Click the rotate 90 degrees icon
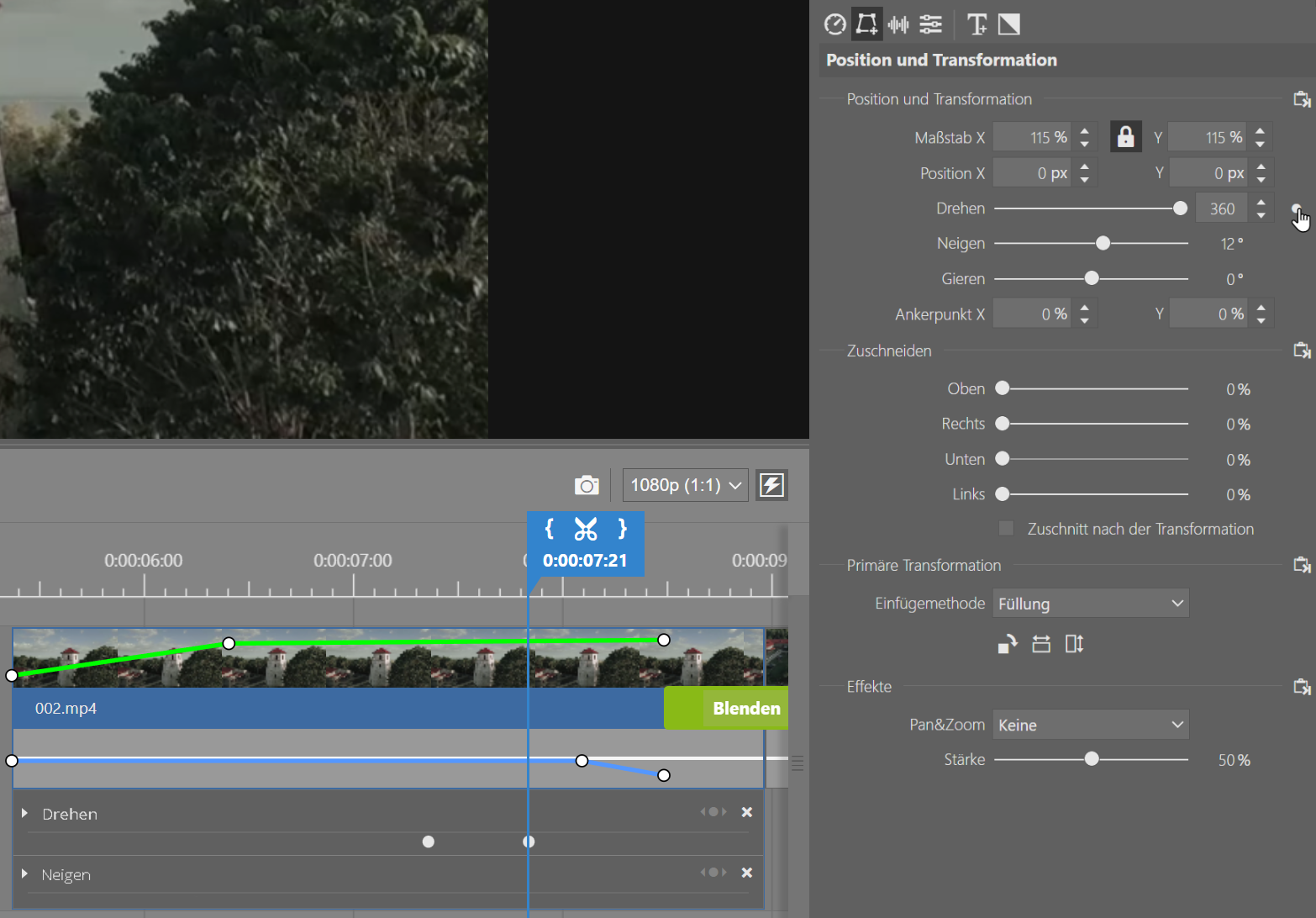The width and height of the screenshot is (1316, 918). (1008, 644)
